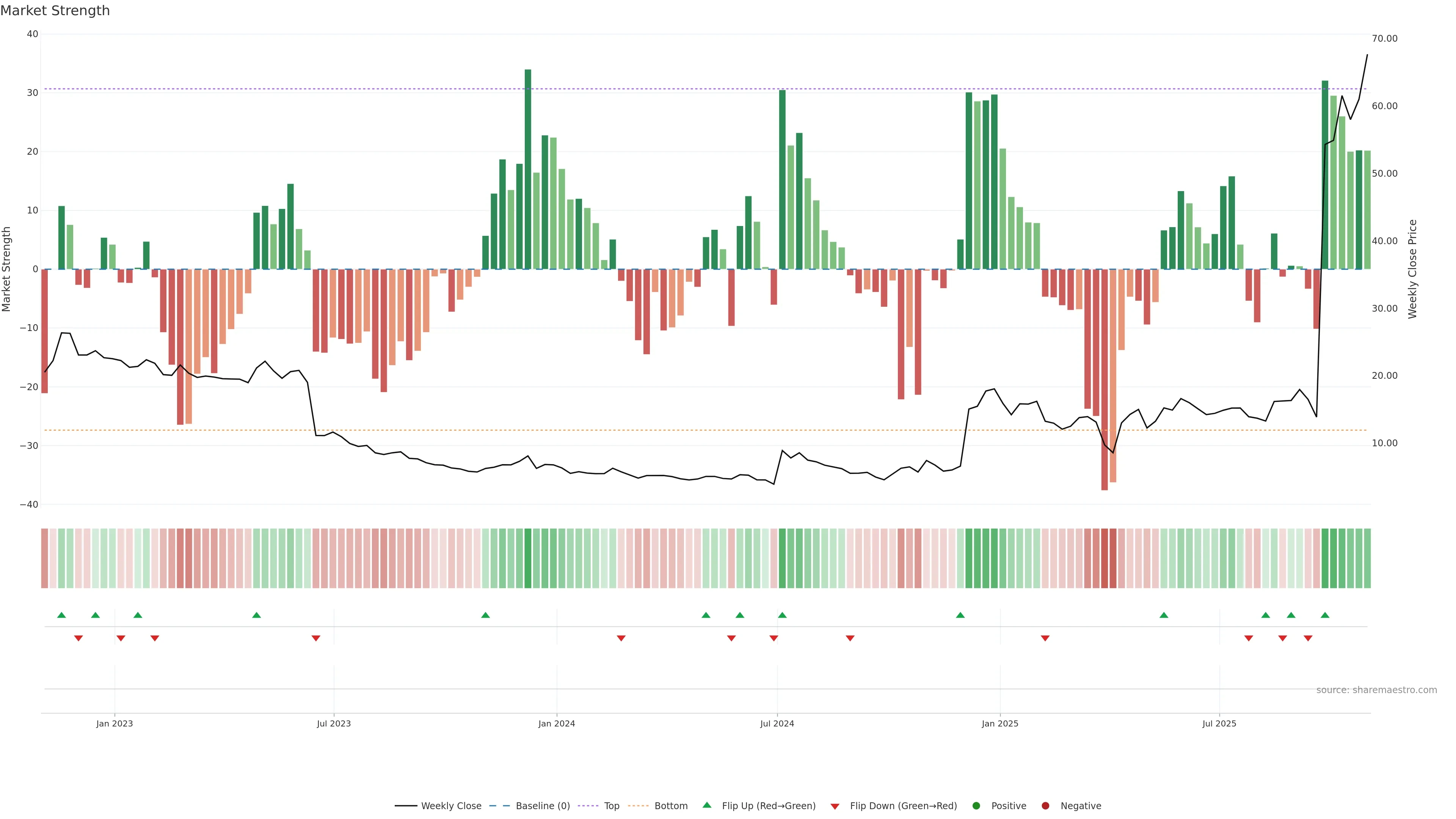Click the source: sharemaestro.com text
Image resolution: width=1456 pixels, height=819 pixels.
coord(1376,690)
